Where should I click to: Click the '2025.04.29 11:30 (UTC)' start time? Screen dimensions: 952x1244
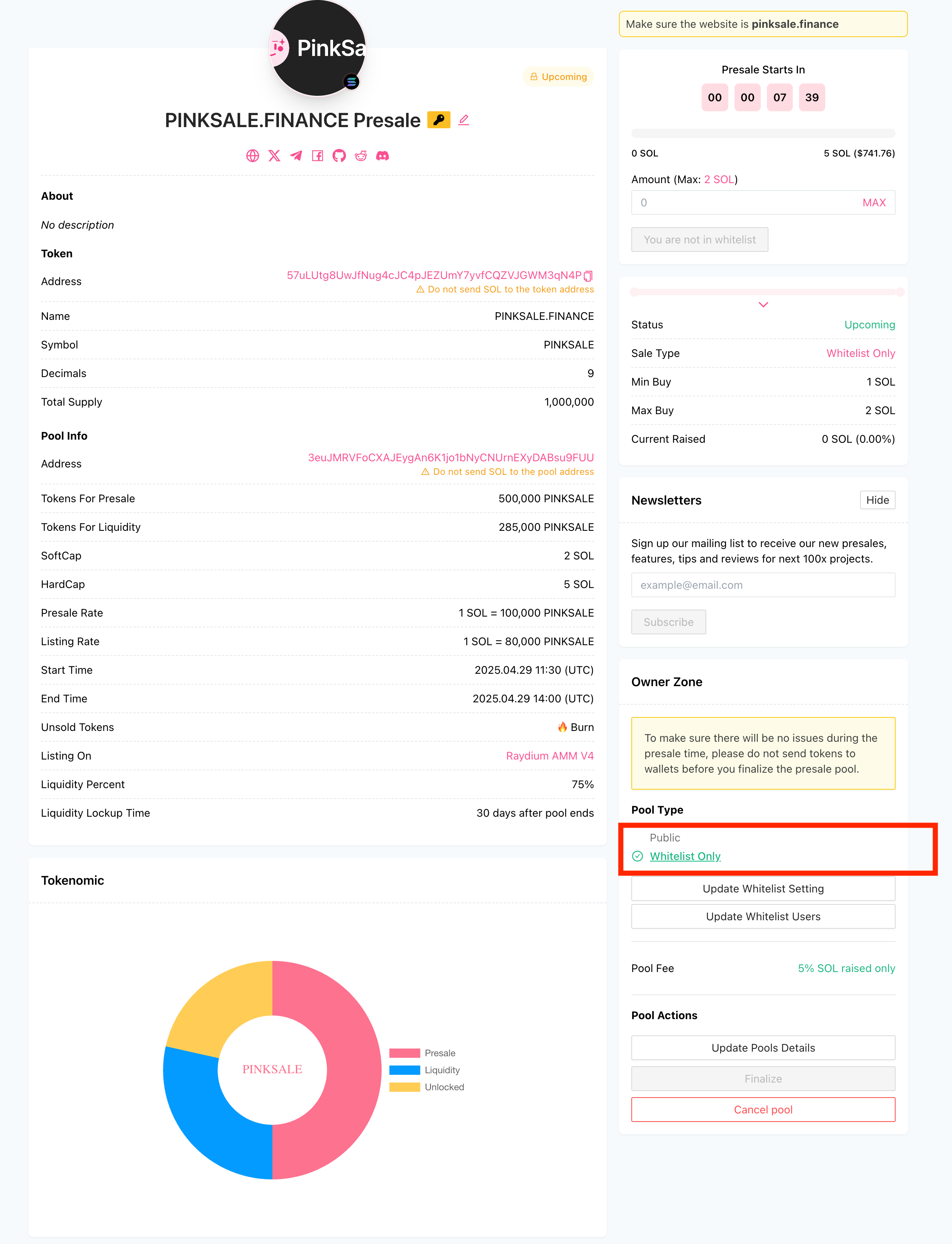[x=534, y=670]
